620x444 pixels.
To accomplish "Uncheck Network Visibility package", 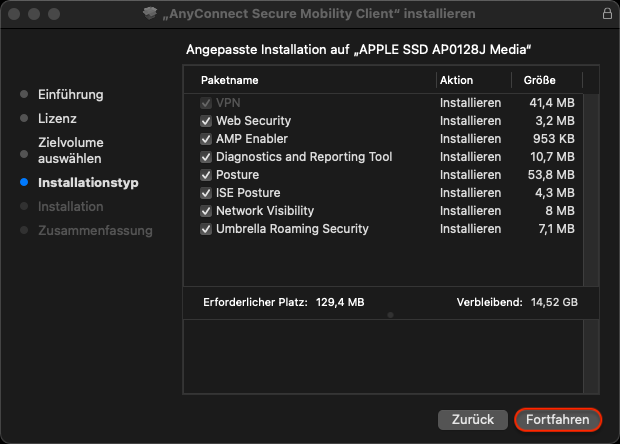I will [206, 211].
